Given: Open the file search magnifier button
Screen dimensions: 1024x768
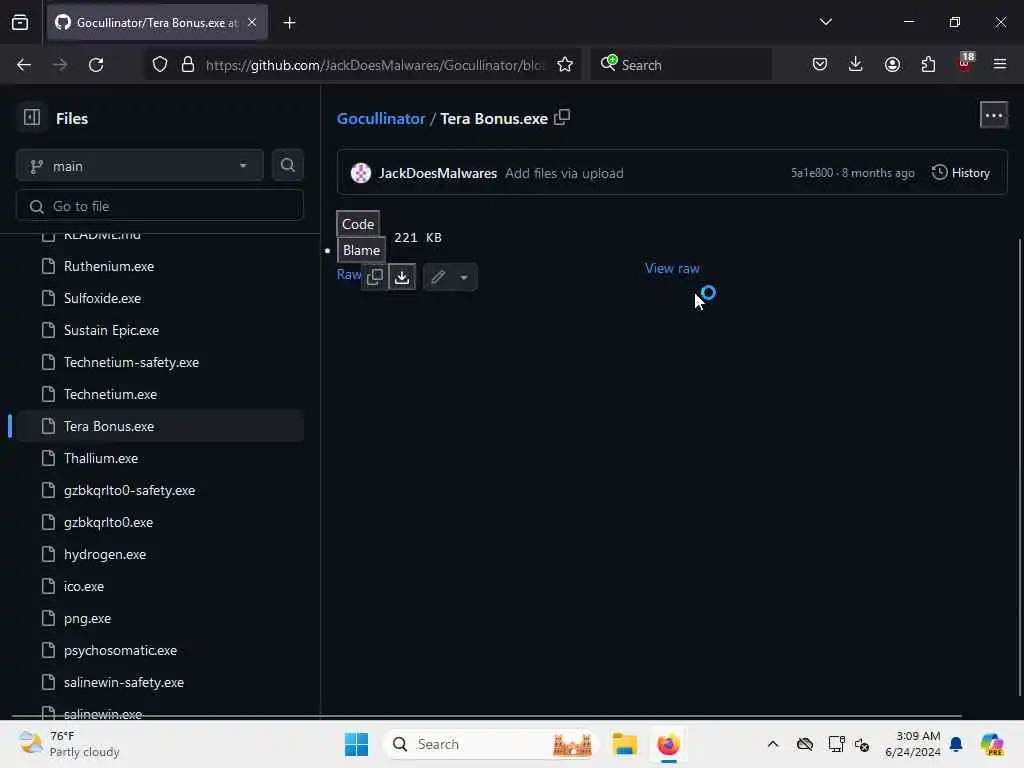Looking at the screenshot, I should pos(287,165).
